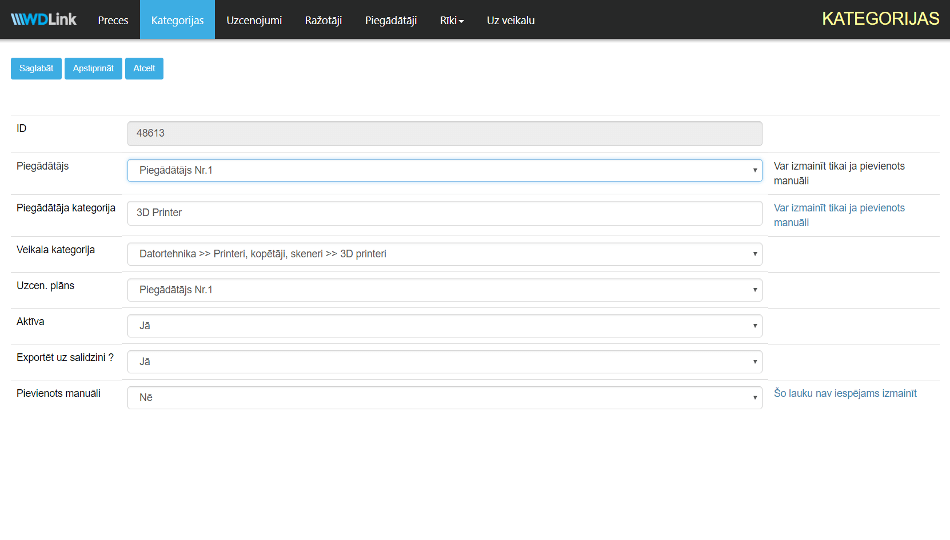
Task: Cancel with the Atcelt button
Action: coord(144,68)
